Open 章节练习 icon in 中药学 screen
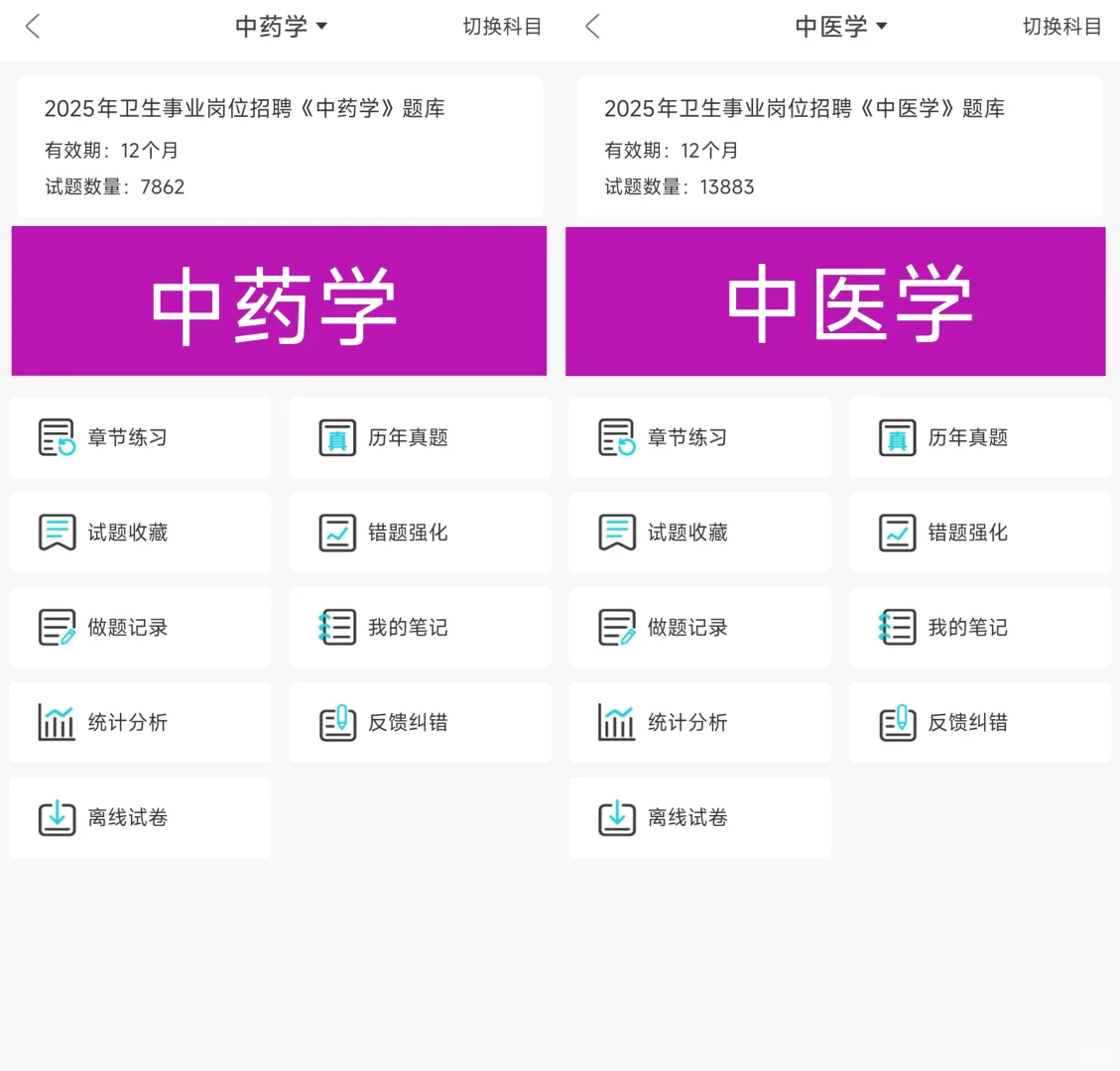 pos(58,437)
